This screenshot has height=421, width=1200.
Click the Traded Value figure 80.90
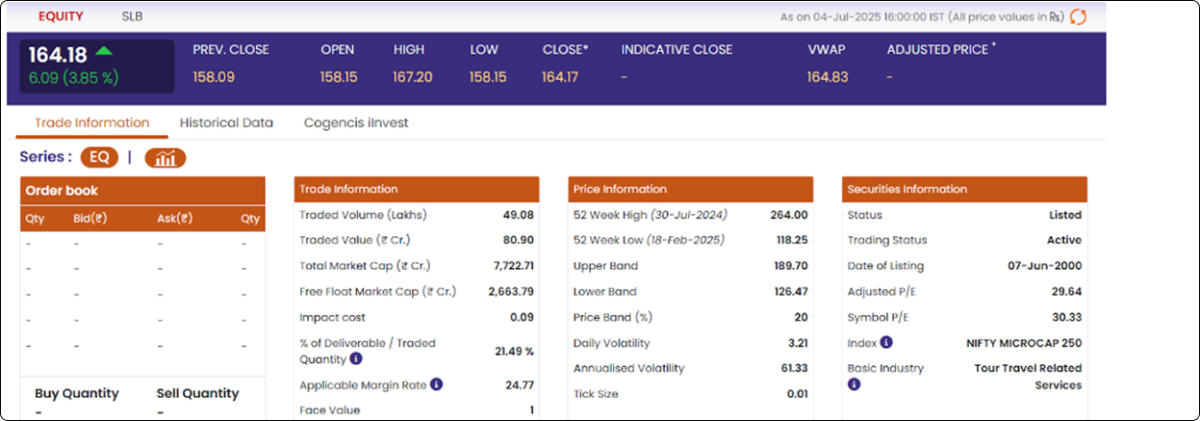(x=518, y=240)
